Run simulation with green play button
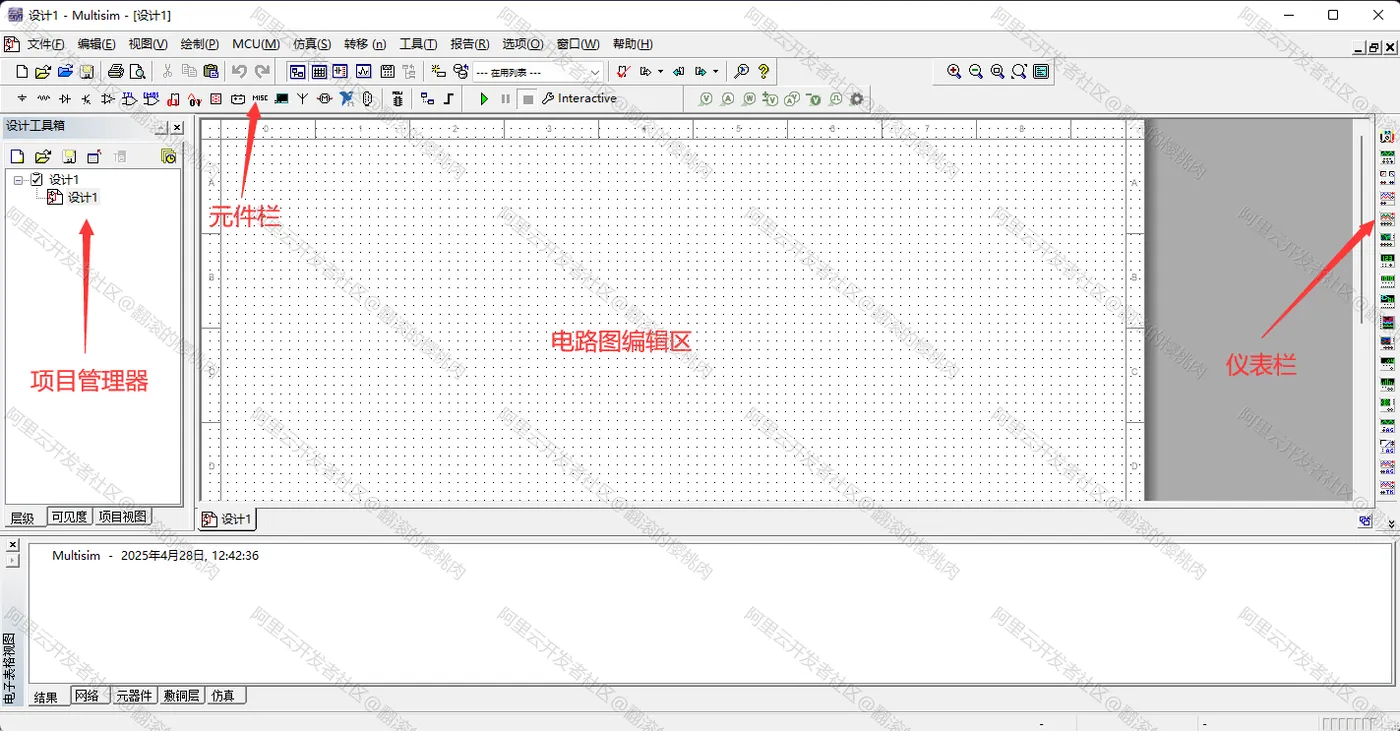Screen dimensions: 1400x731 (x=484, y=98)
